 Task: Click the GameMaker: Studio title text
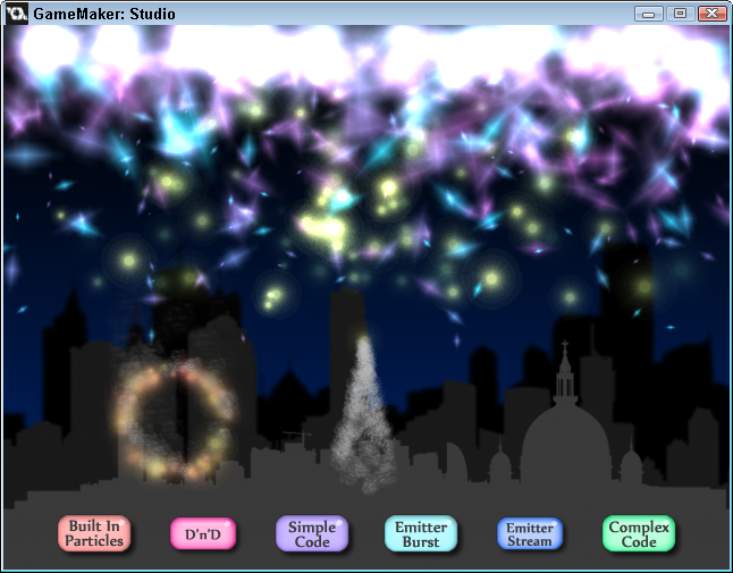(104, 14)
